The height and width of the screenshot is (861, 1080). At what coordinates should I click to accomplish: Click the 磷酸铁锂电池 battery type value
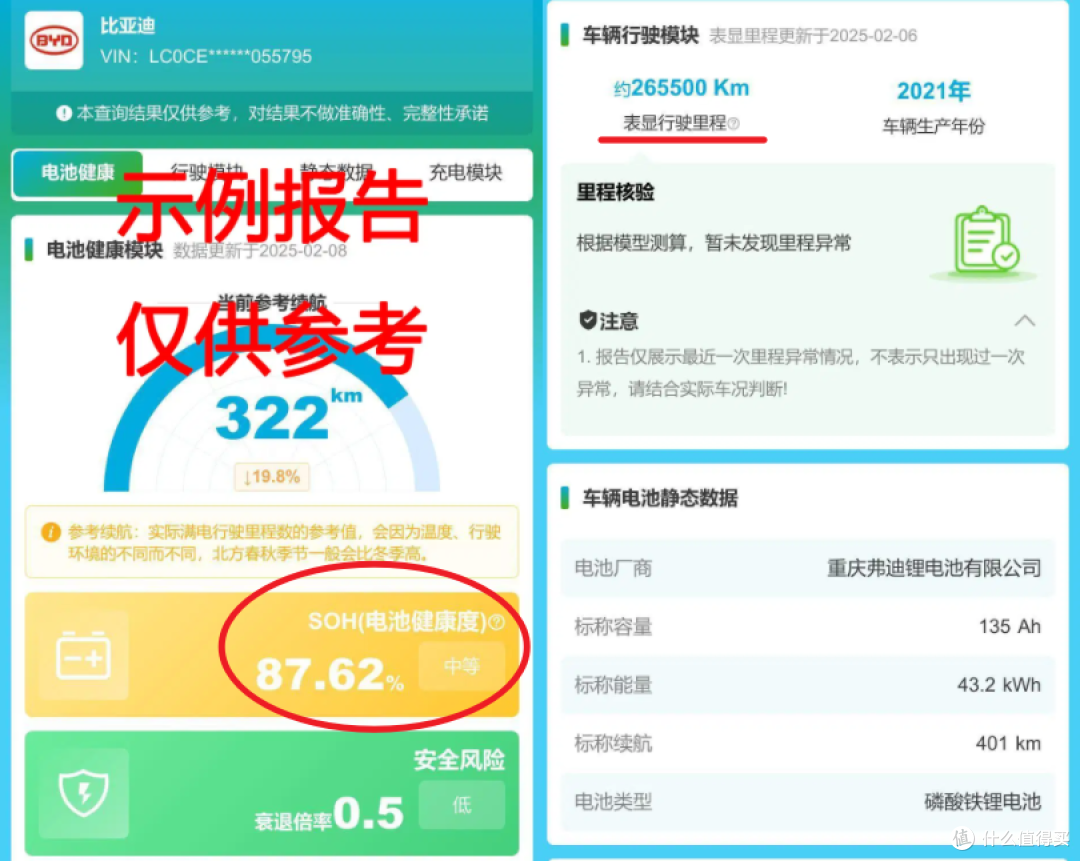click(x=982, y=802)
